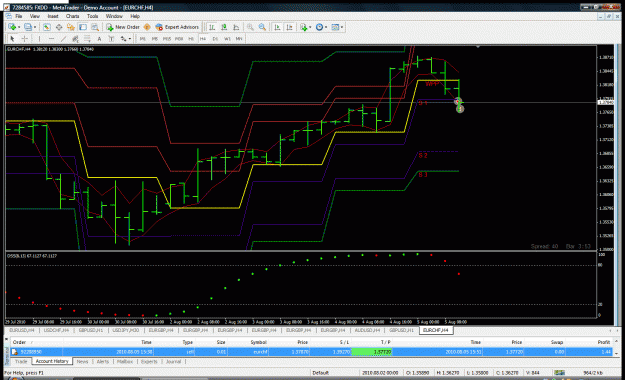Open the Market Watch window icon
Image resolution: width=625 pixels, height=380 pixels.
click(x=47, y=27)
